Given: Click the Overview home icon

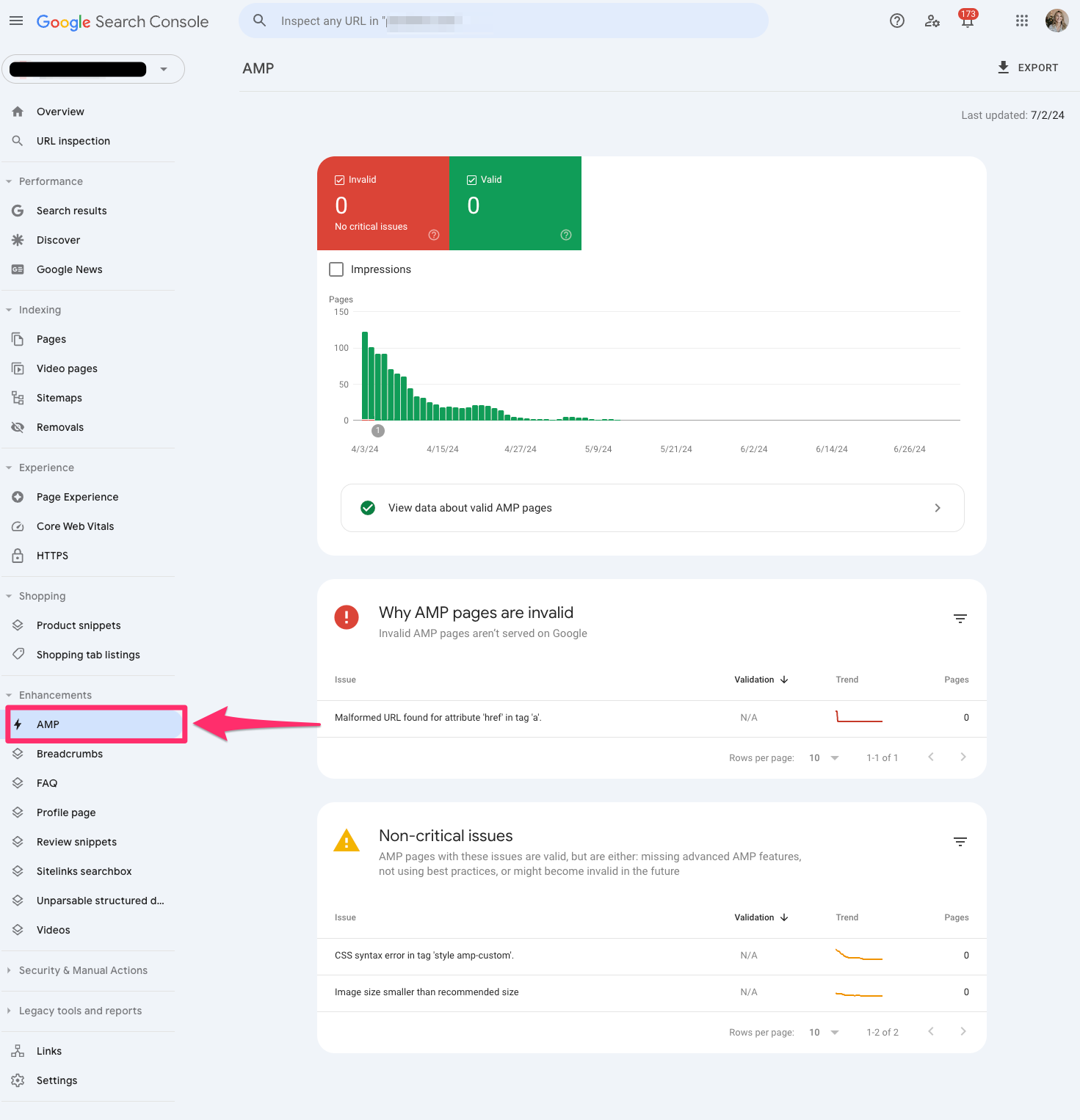Looking at the screenshot, I should point(18,112).
